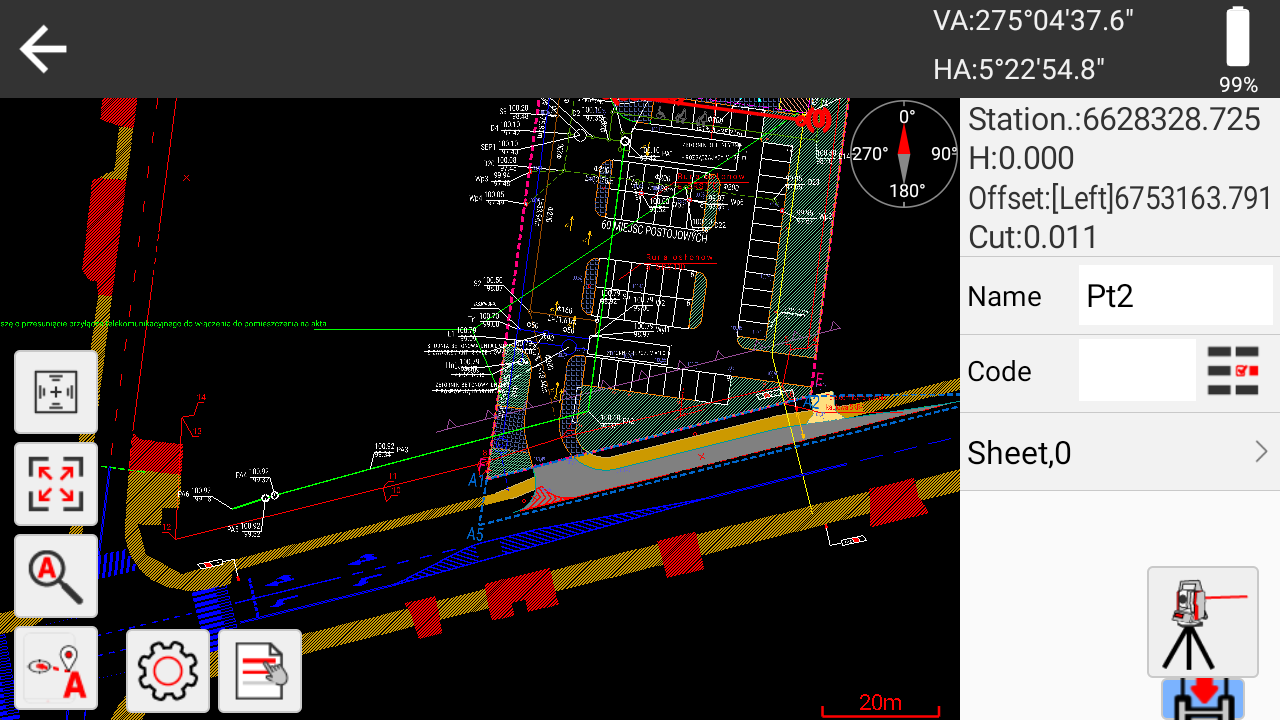Open the document list with hand icon
The width and height of the screenshot is (1280, 720).
[x=260, y=670]
